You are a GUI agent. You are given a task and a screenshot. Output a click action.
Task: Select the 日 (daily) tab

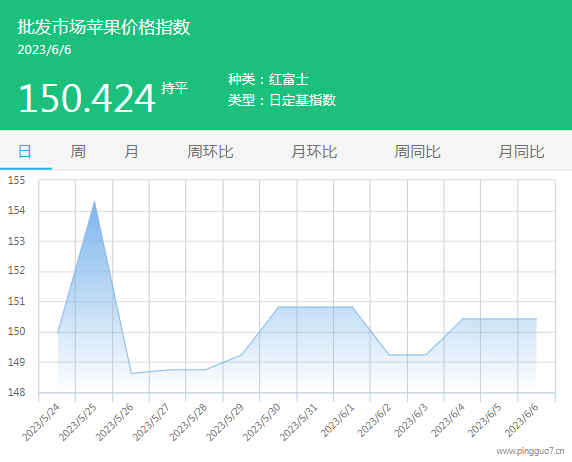[x=25, y=151]
